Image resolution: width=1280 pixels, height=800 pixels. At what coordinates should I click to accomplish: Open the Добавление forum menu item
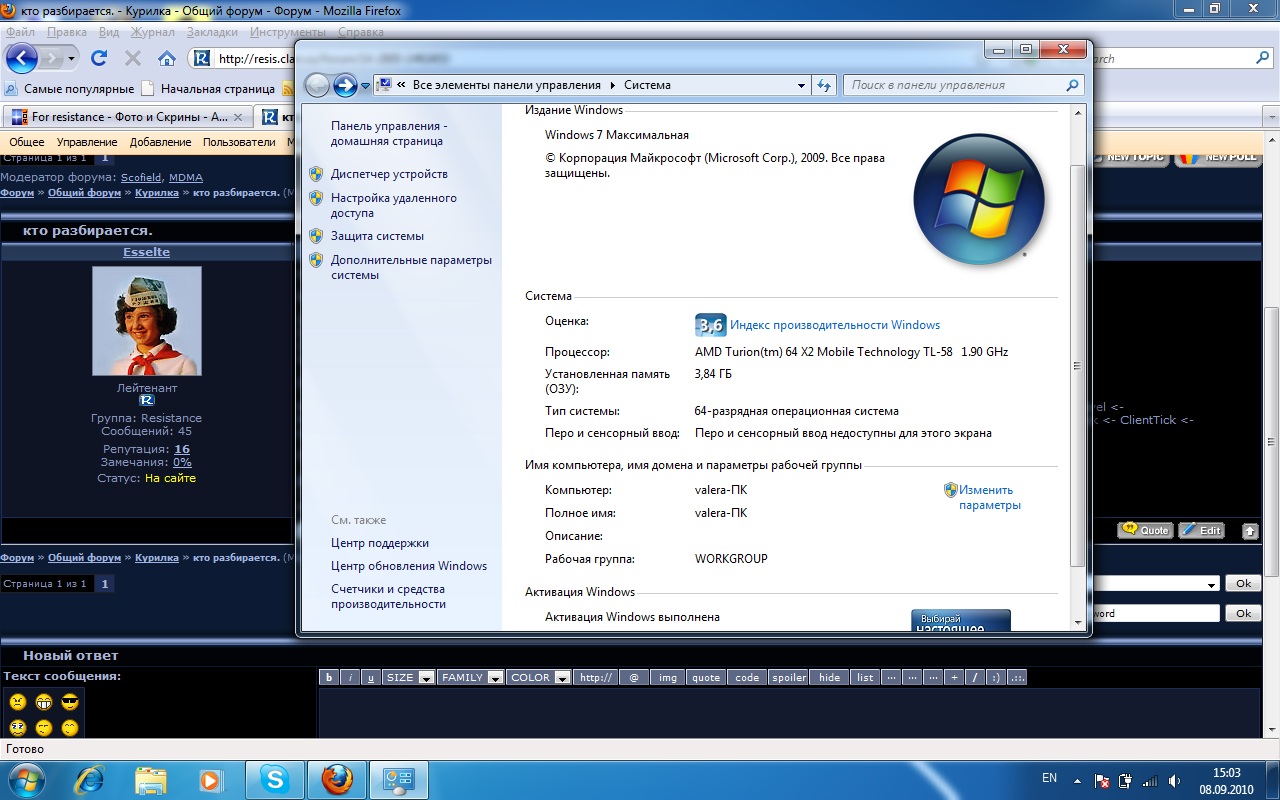pos(161,142)
